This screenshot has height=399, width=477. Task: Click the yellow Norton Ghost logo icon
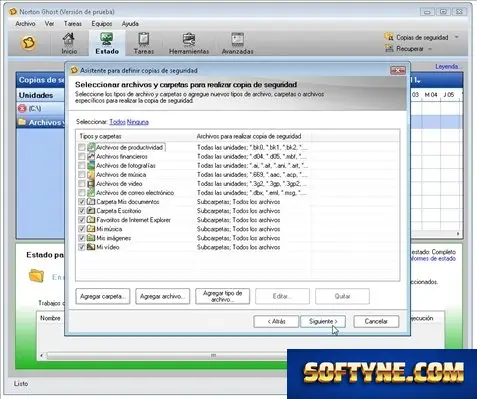(29, 43)
